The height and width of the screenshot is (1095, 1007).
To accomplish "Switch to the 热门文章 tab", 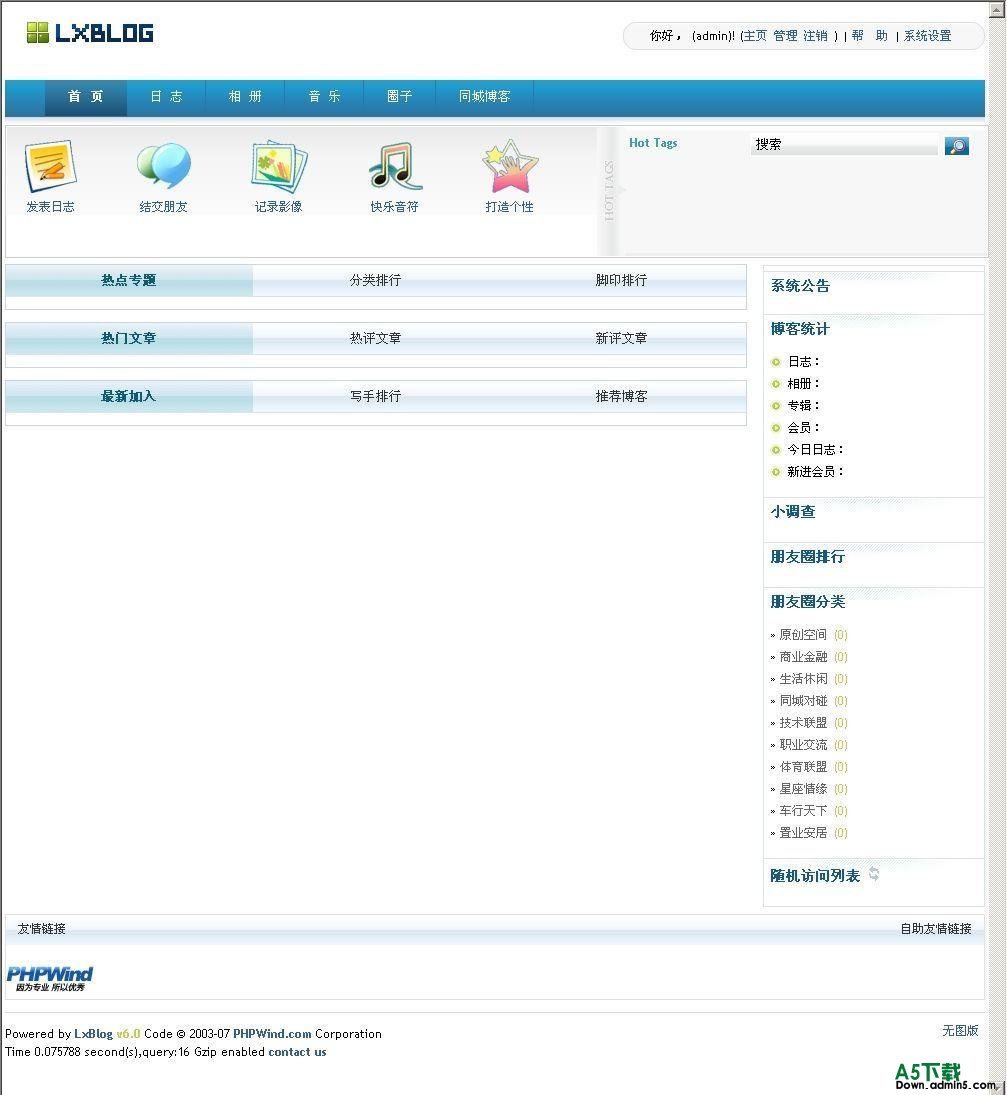I will (x=128, y=338).
